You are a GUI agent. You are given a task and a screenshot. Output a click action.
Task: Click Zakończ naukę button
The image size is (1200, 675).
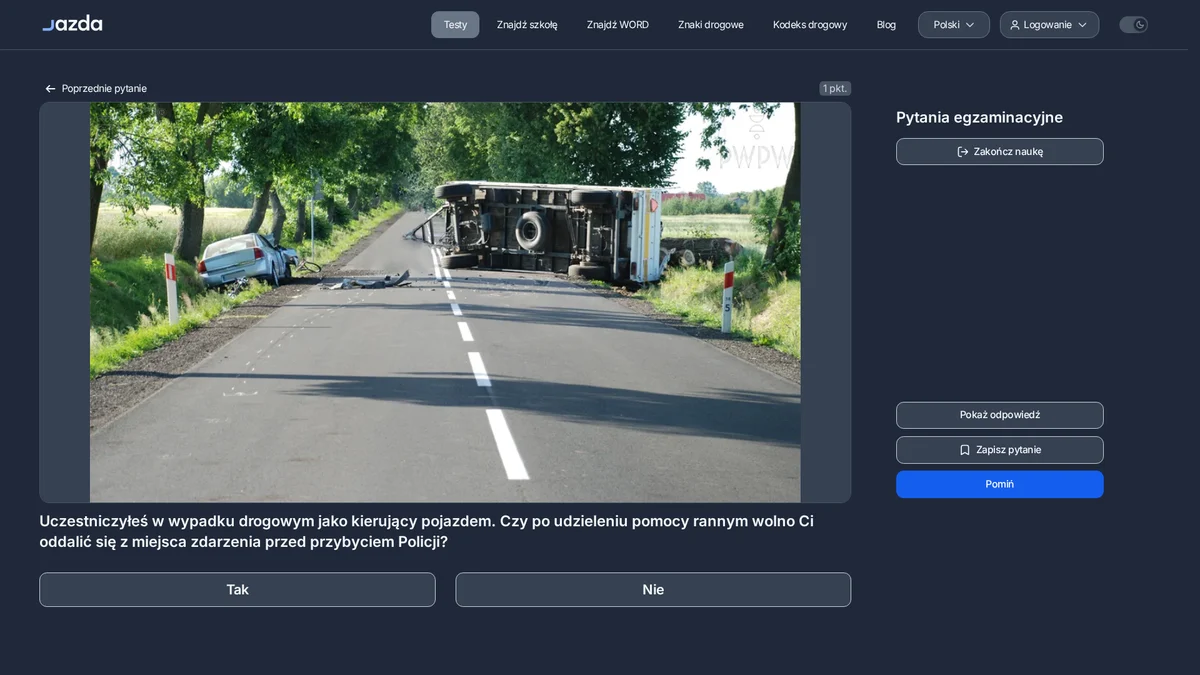pyautogui.click(x=1000, y=152)
